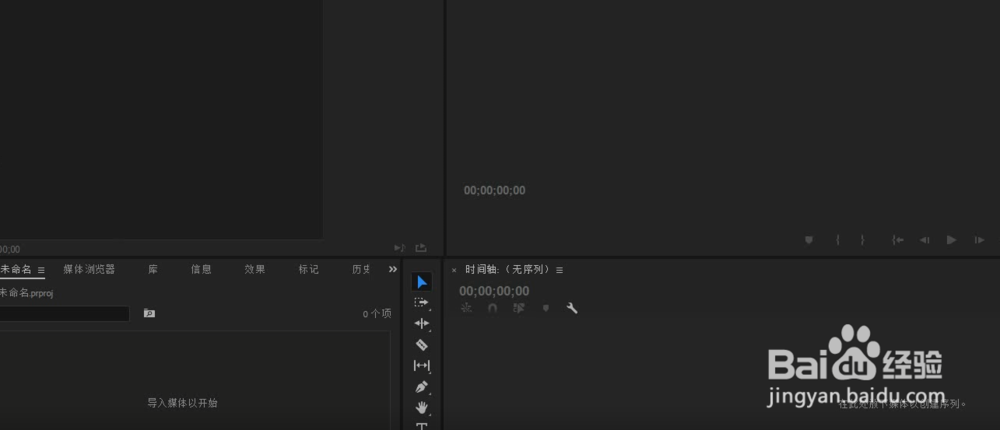Select the Razor tool
Viewport: 1000px width, 430px height.
click(x=422, y=345)
